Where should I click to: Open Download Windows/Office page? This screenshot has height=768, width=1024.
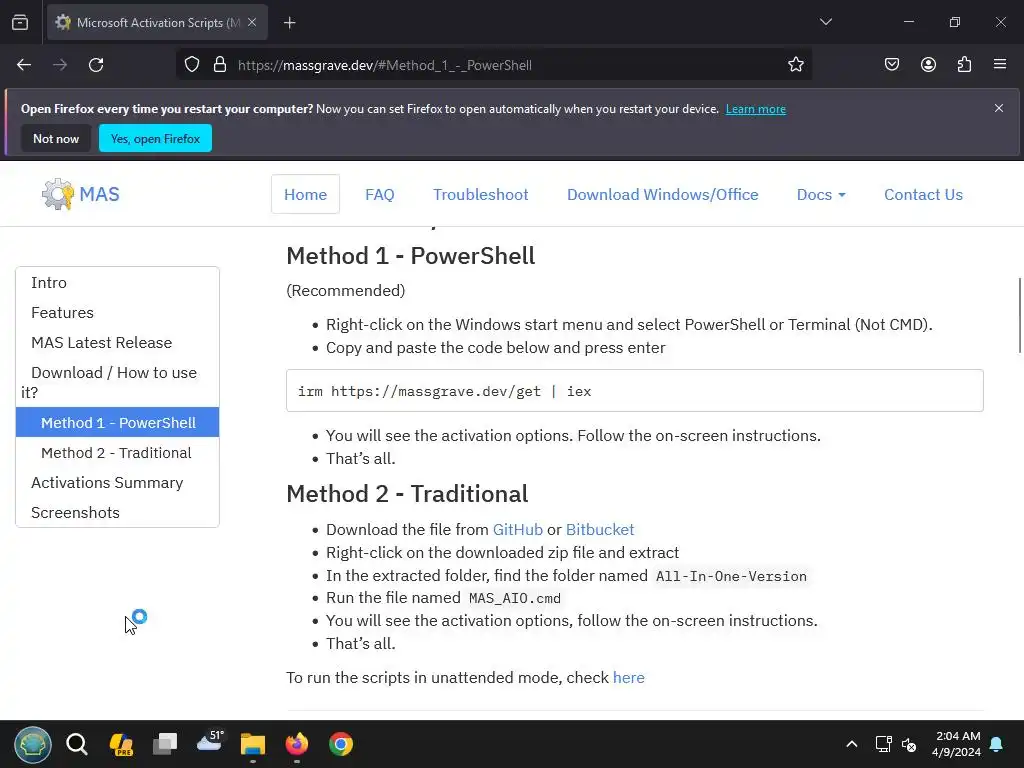tap(663, 195)
